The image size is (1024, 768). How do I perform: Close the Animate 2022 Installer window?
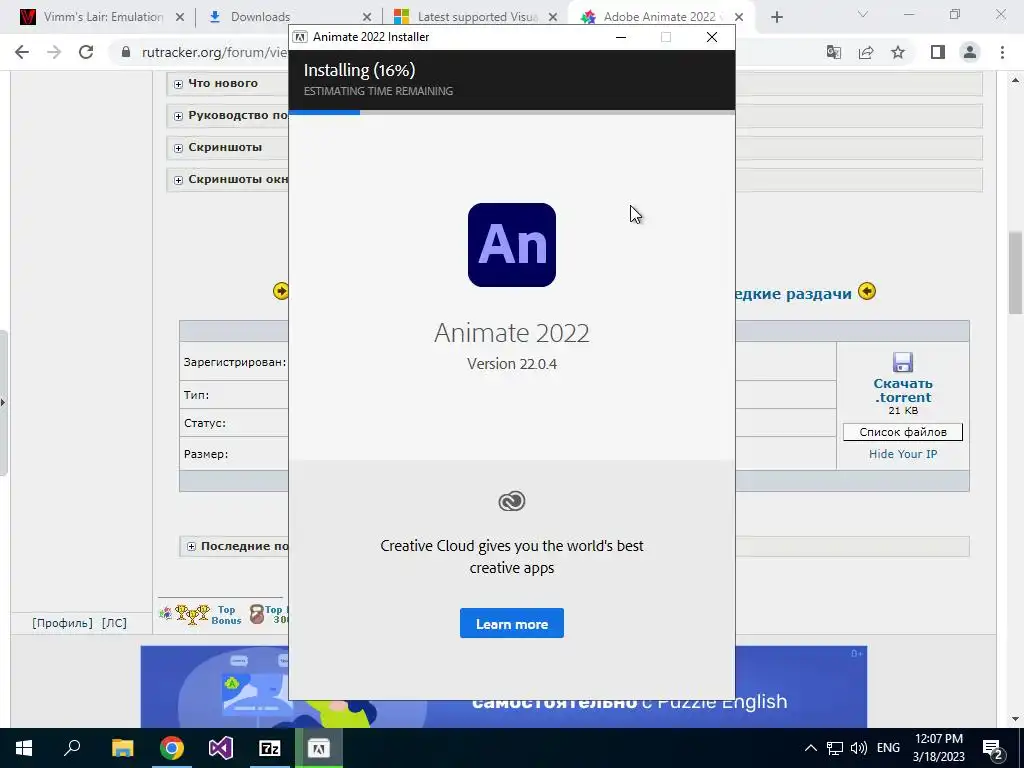712,37
